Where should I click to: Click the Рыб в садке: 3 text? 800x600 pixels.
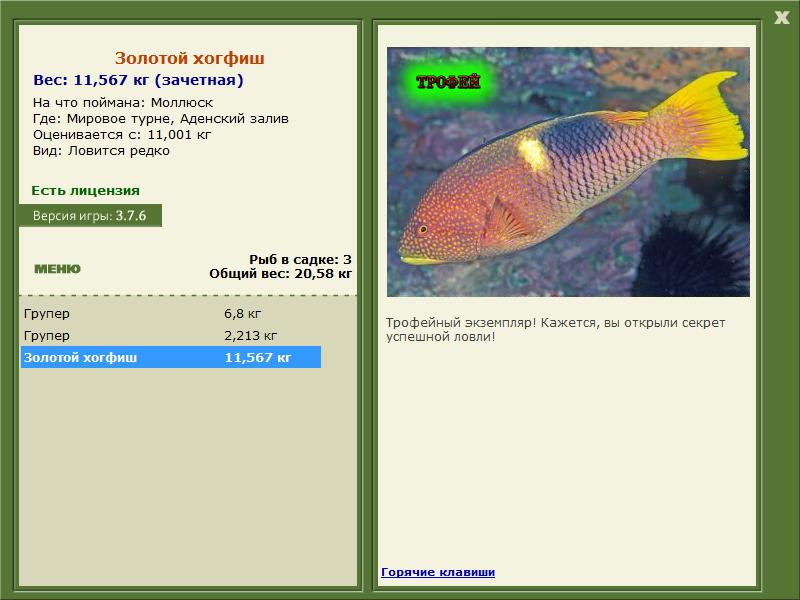301,259
